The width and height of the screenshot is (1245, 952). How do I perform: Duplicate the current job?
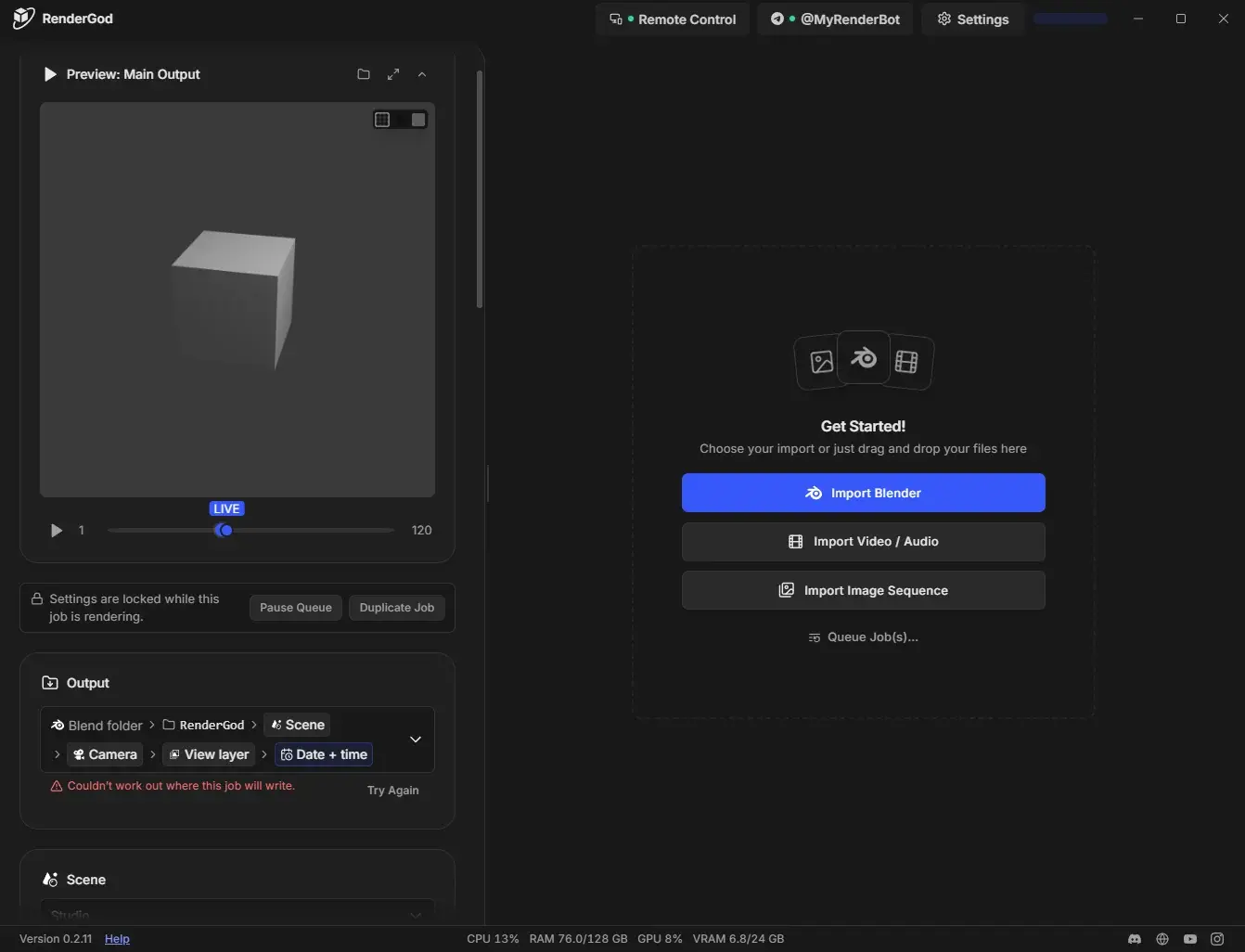(397, 608)
